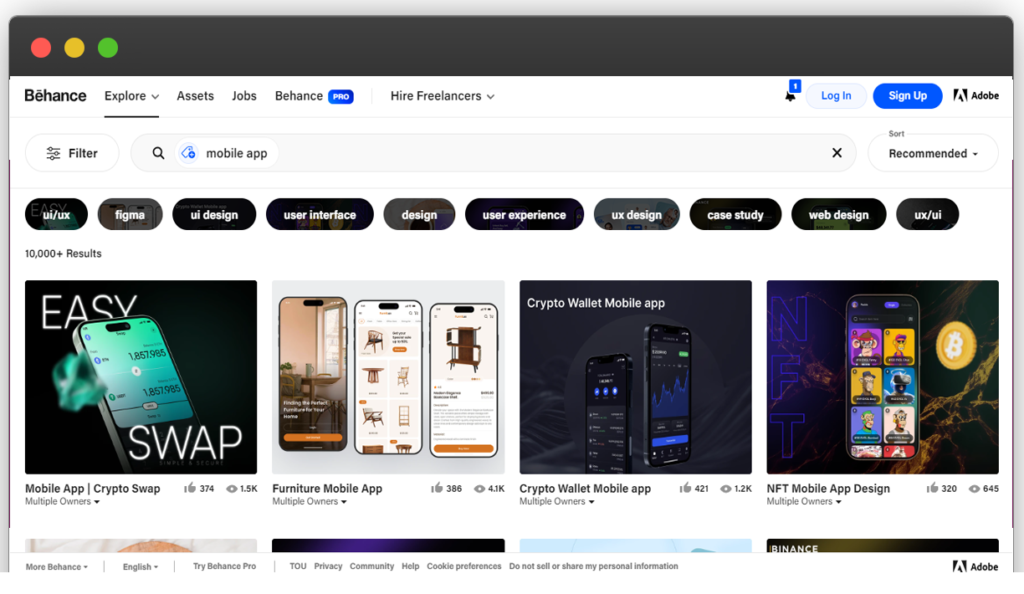Screen dimensions: 1024x594
Task: Open the NFT Mobile App Design project title
Action: 828,488
